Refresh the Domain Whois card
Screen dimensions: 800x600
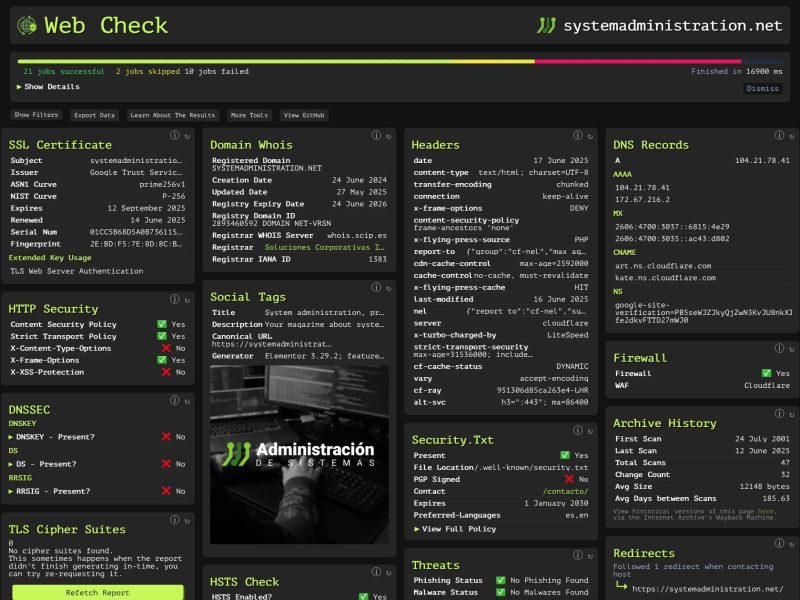(x=389, y=136)
